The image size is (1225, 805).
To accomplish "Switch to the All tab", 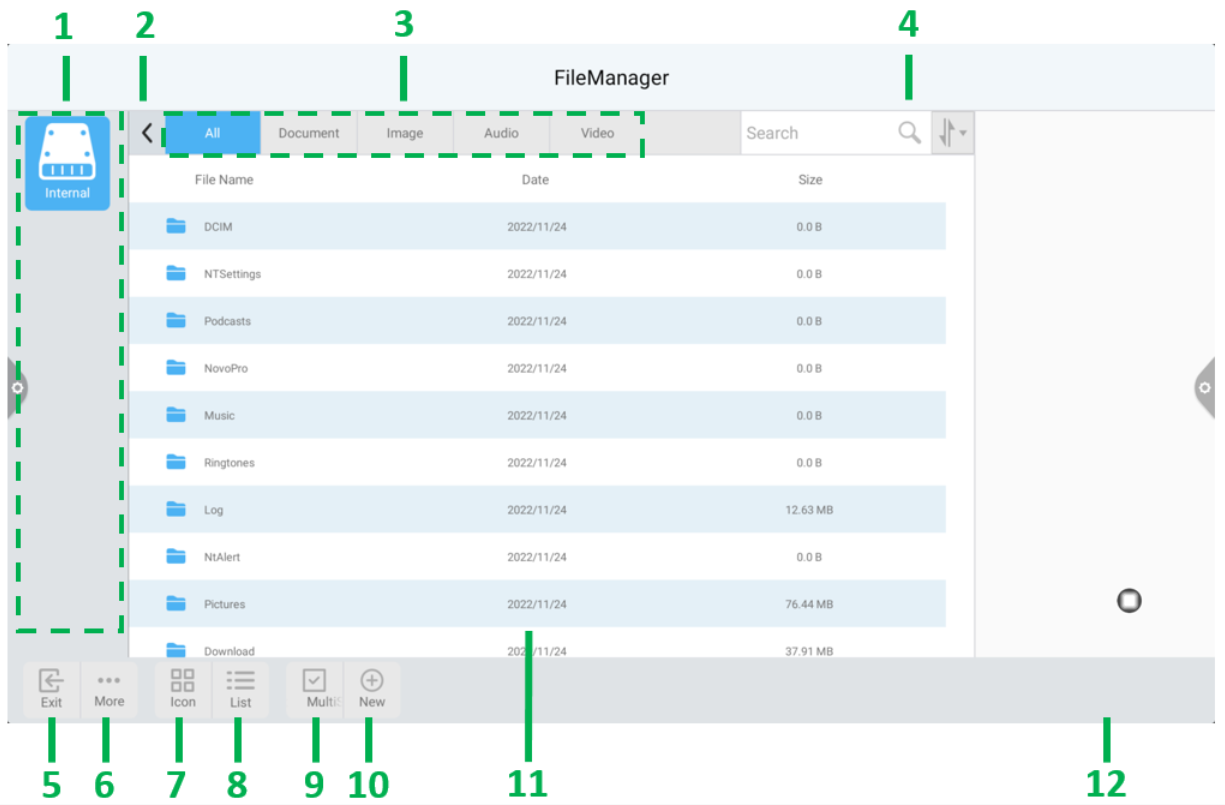I will coord(213,133).
